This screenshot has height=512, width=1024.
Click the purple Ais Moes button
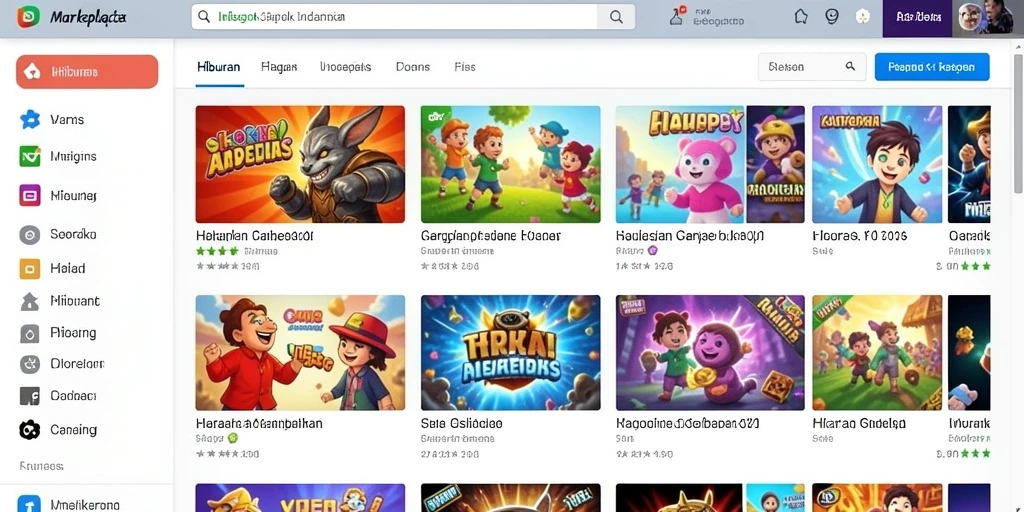918,18
